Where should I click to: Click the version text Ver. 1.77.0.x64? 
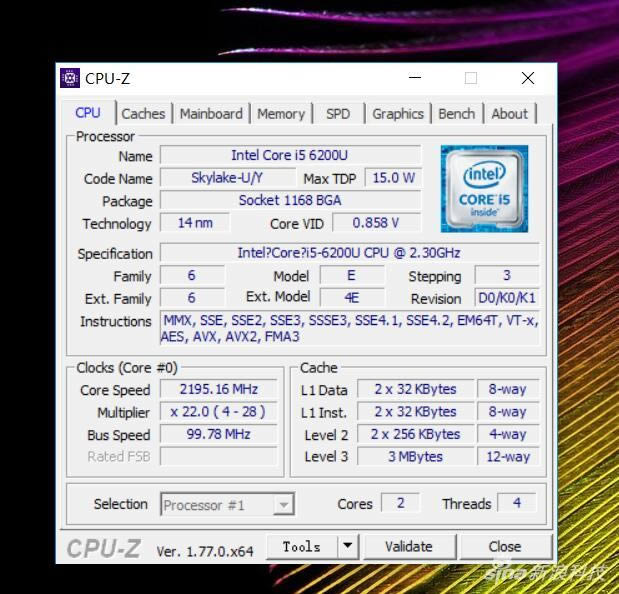pyautogui.click(x=205, y=551)
